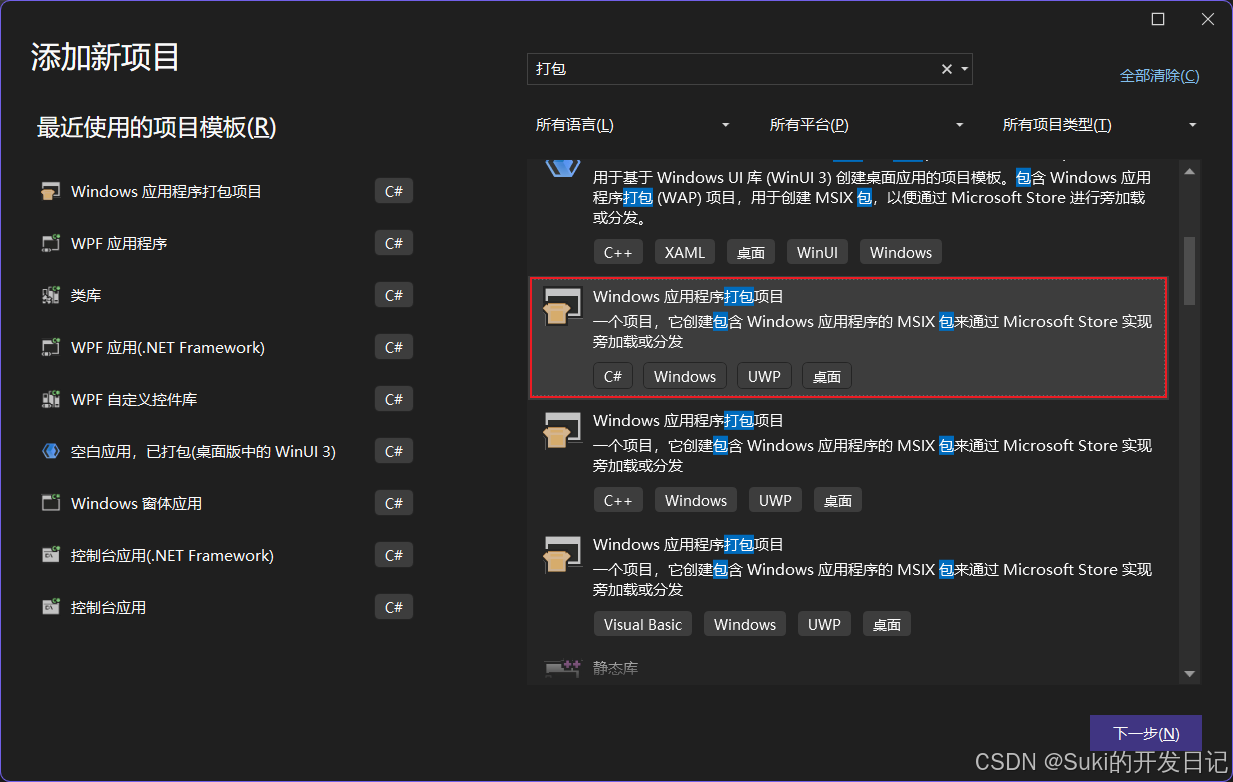Image resolution: width=1233 pixels, height=782 pixels.
Task: Select recent template 空白应用，已打包 WinUI 3
Action: pos(227,451)
